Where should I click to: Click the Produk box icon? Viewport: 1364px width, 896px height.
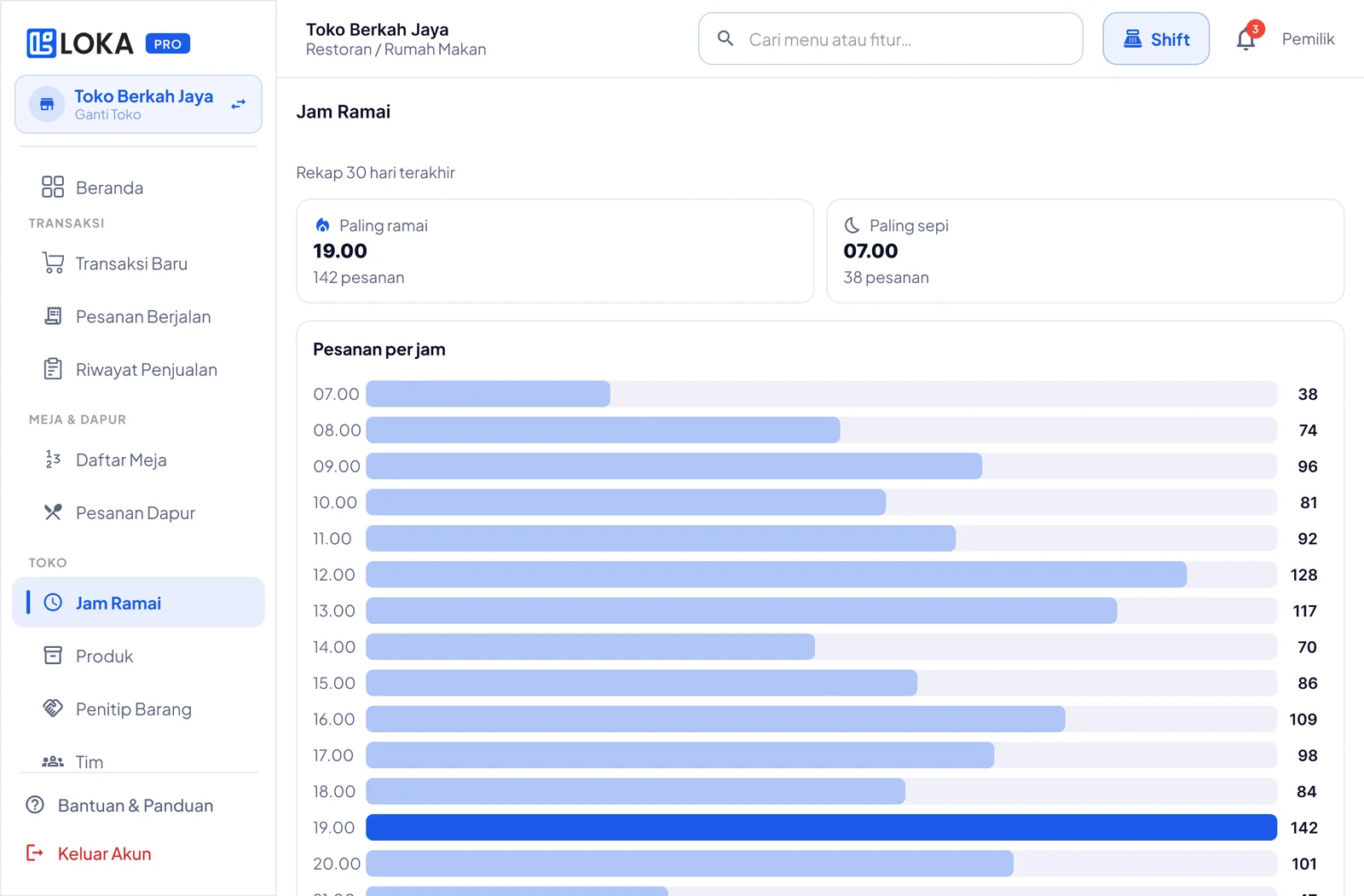pyautogui.click(x=53, y=656)
